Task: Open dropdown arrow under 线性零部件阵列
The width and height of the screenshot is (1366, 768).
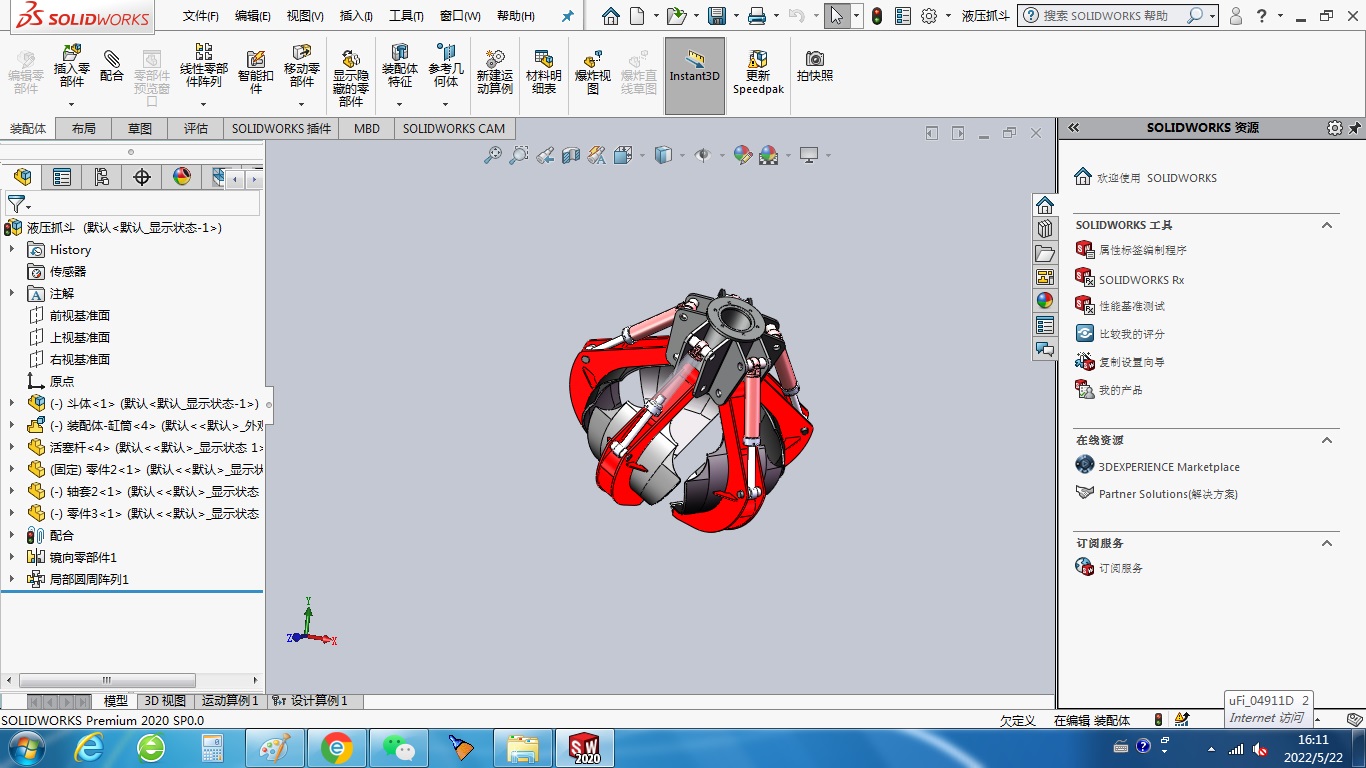Action: click(204, 104)
